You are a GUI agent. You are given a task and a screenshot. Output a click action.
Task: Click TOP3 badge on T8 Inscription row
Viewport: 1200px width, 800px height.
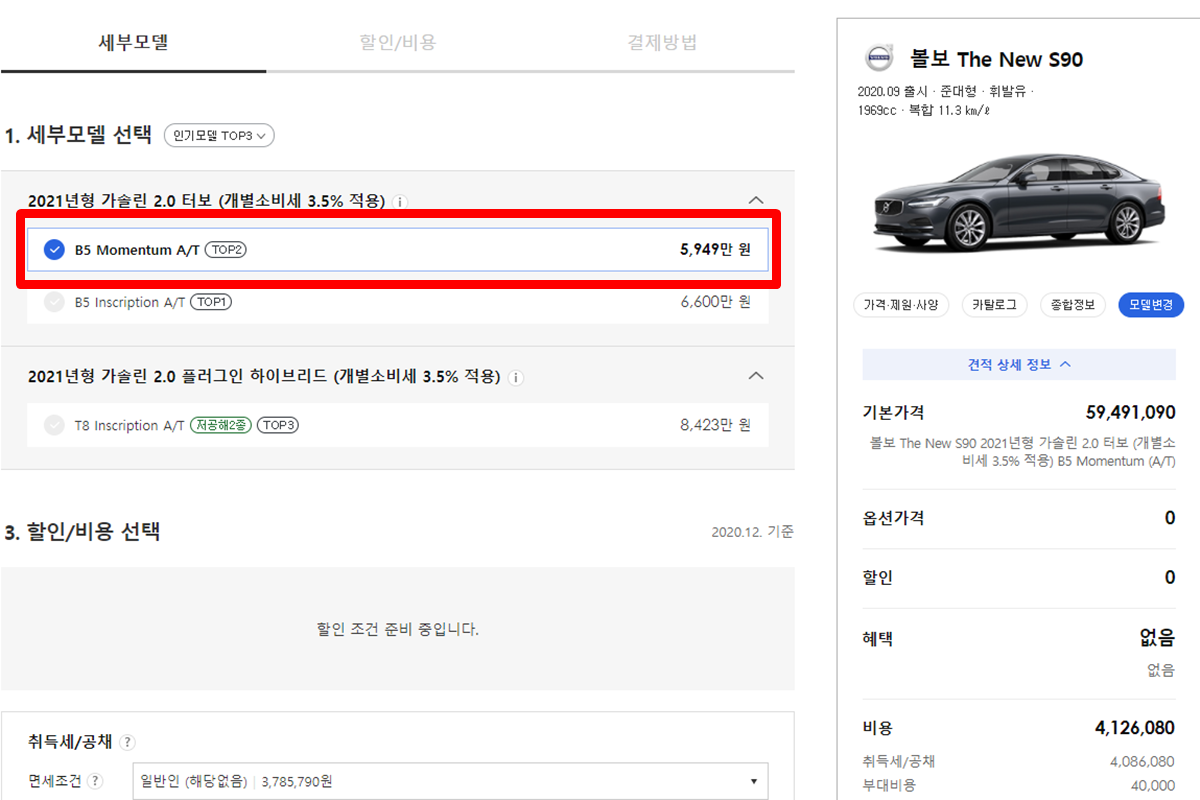278,425
